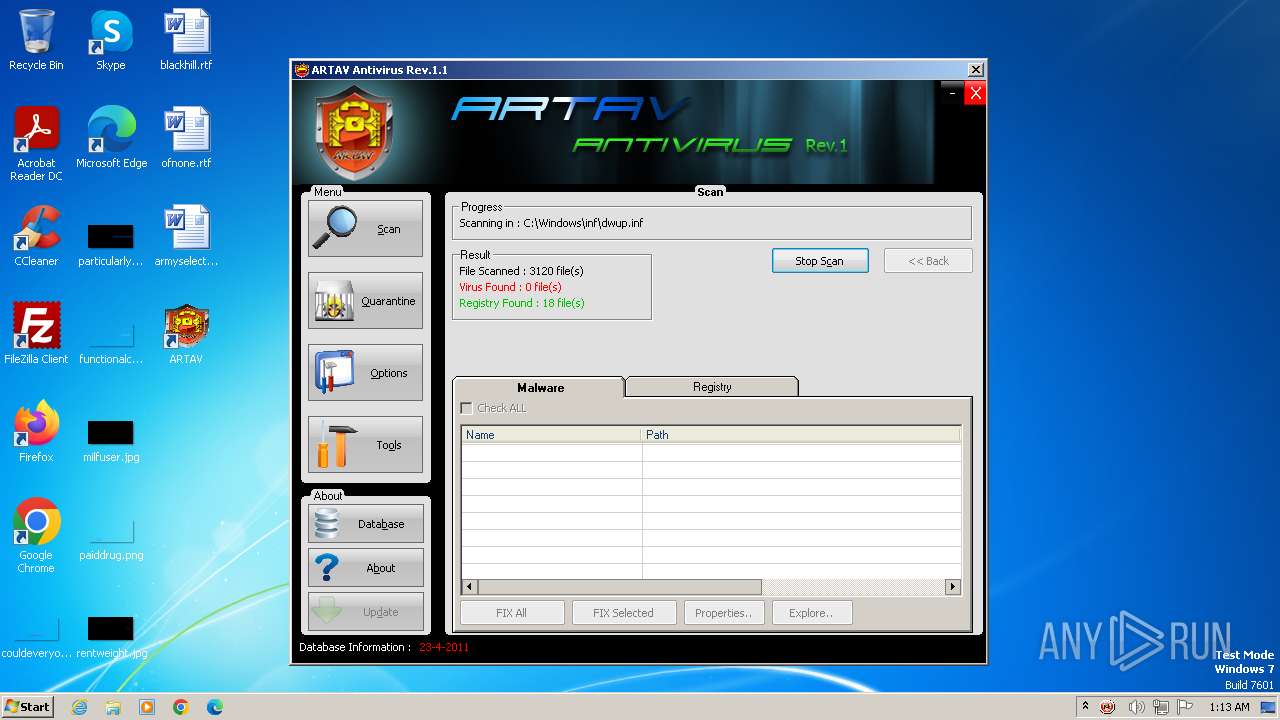Stop the running scan

tap(820, 261)
